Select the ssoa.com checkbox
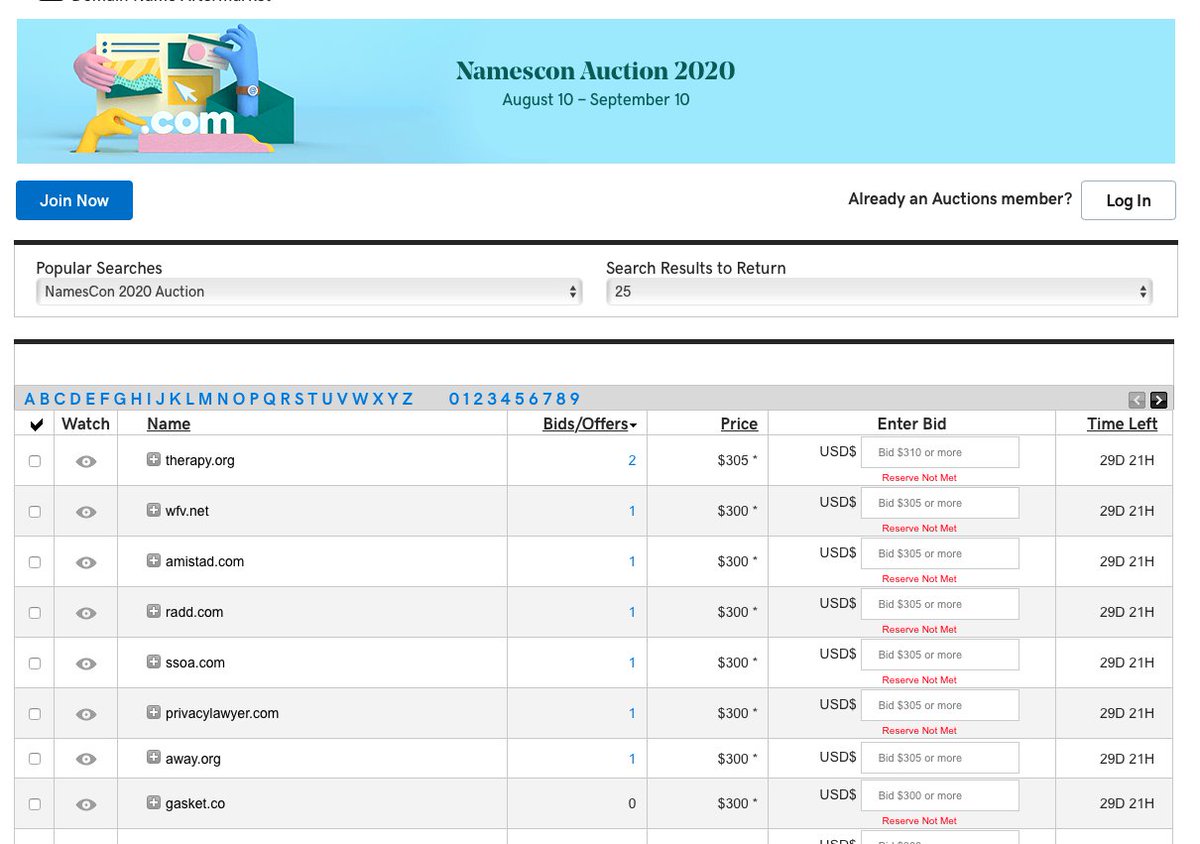 tap(35, 663)
